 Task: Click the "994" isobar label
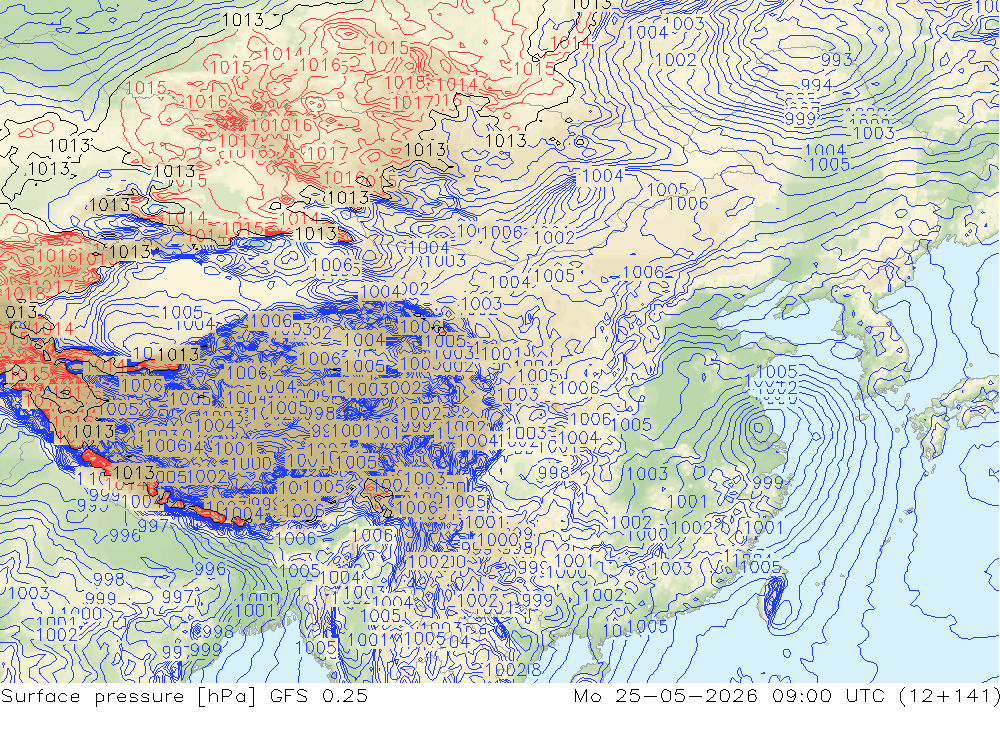(x=816, y=85)
